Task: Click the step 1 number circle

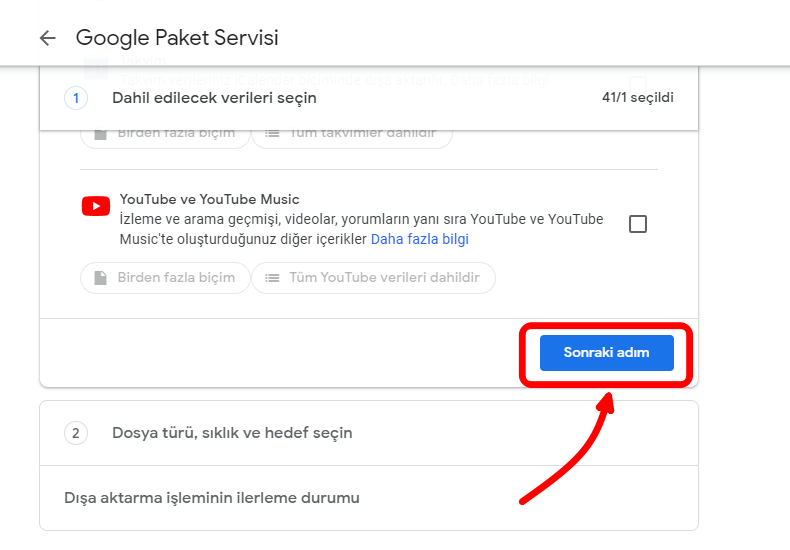Action: pos(75,98)
